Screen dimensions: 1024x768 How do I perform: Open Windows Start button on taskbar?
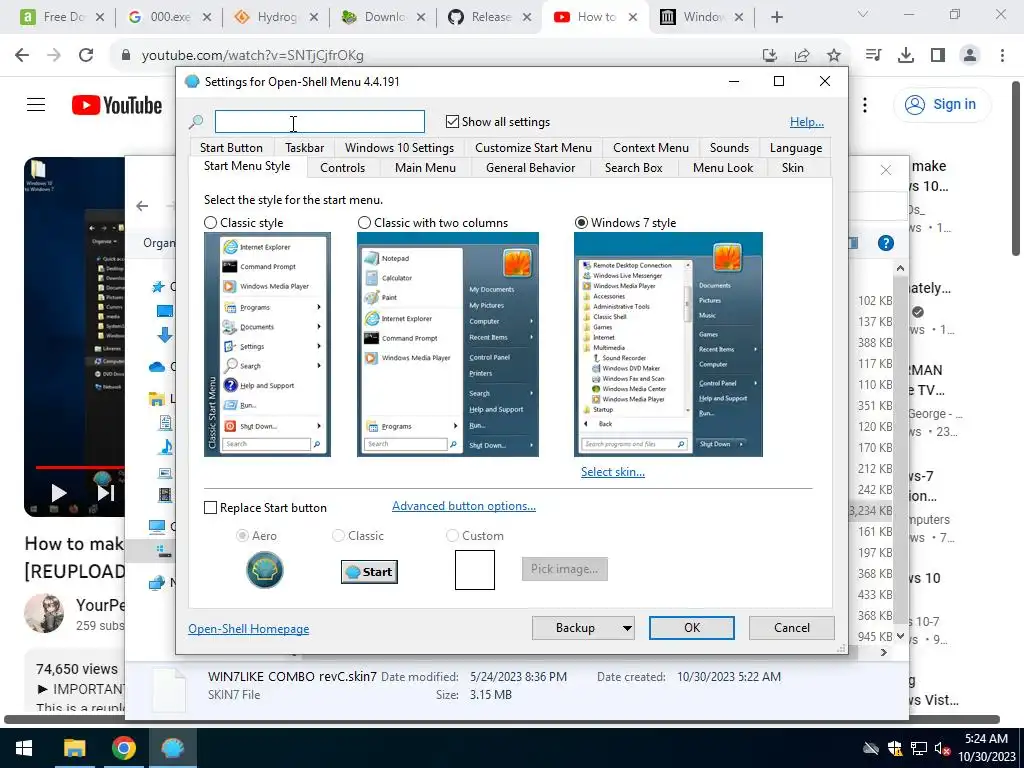(x=25, y=748)
